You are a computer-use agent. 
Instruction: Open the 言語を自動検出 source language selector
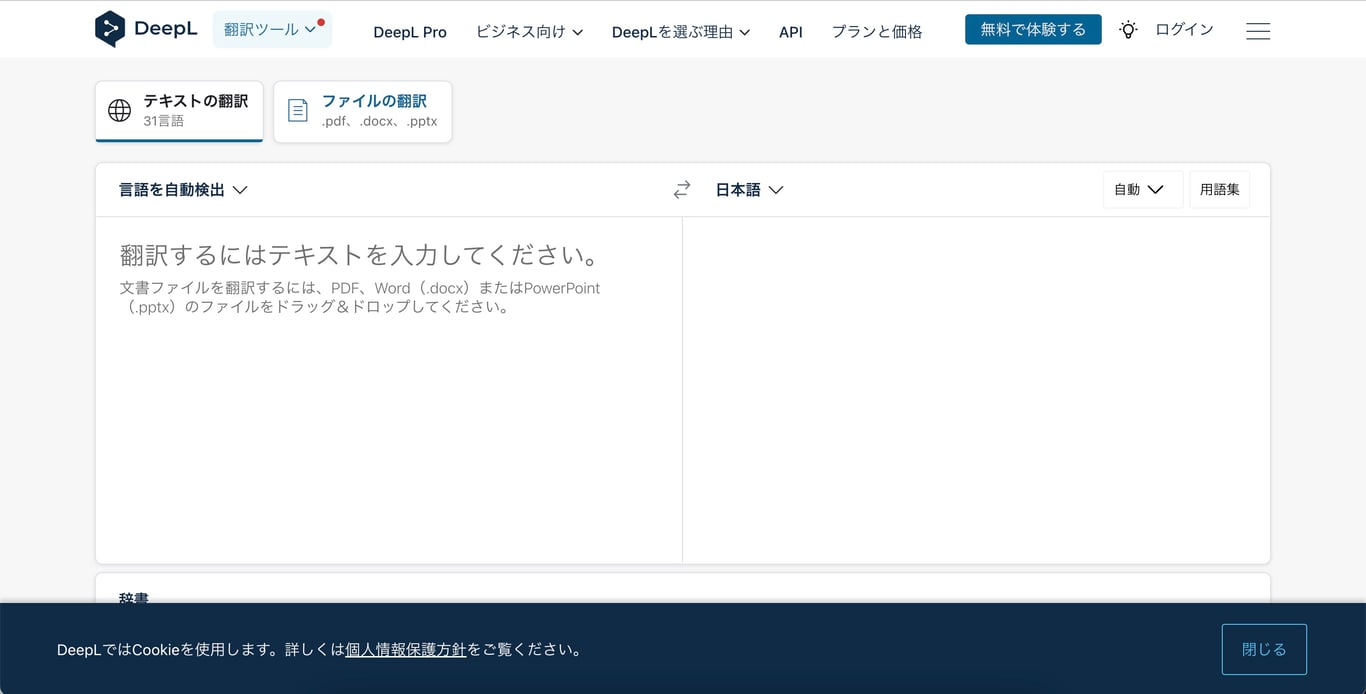(x=183, y=190)
